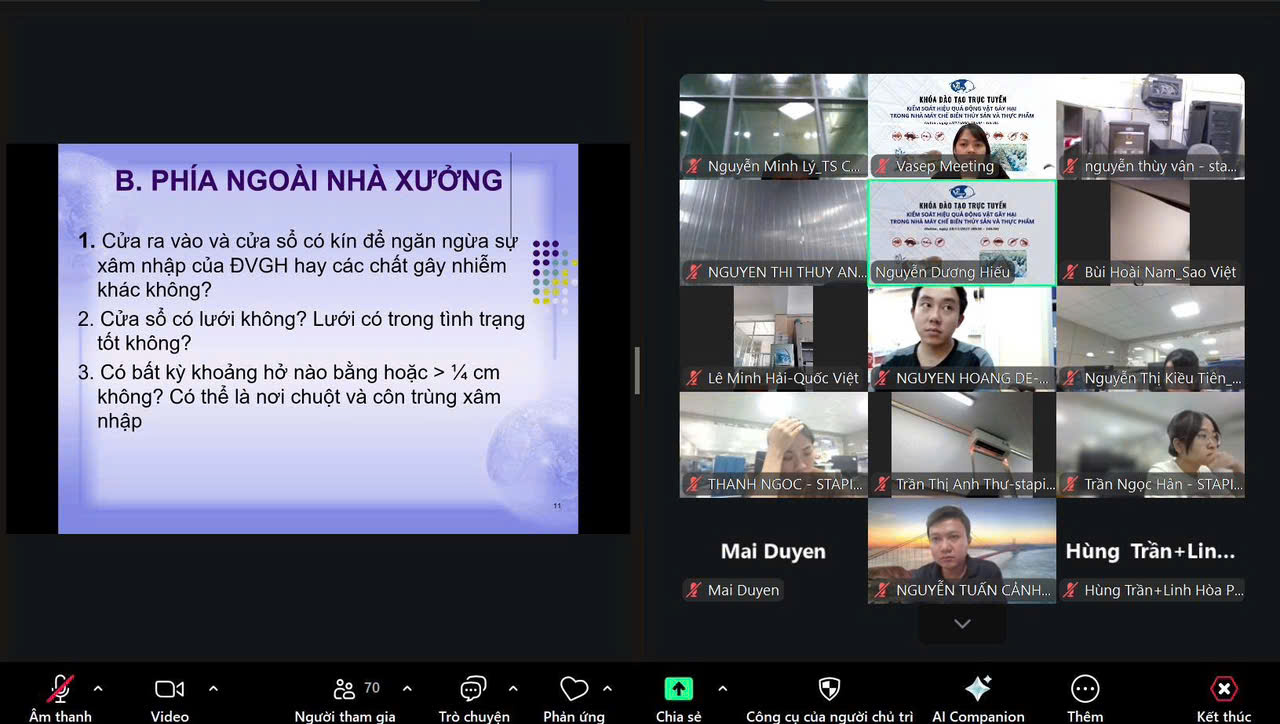Screen dimensions: 1280x724
Task: Open Thêm more options icon
Action: [x=1085, y=689]
